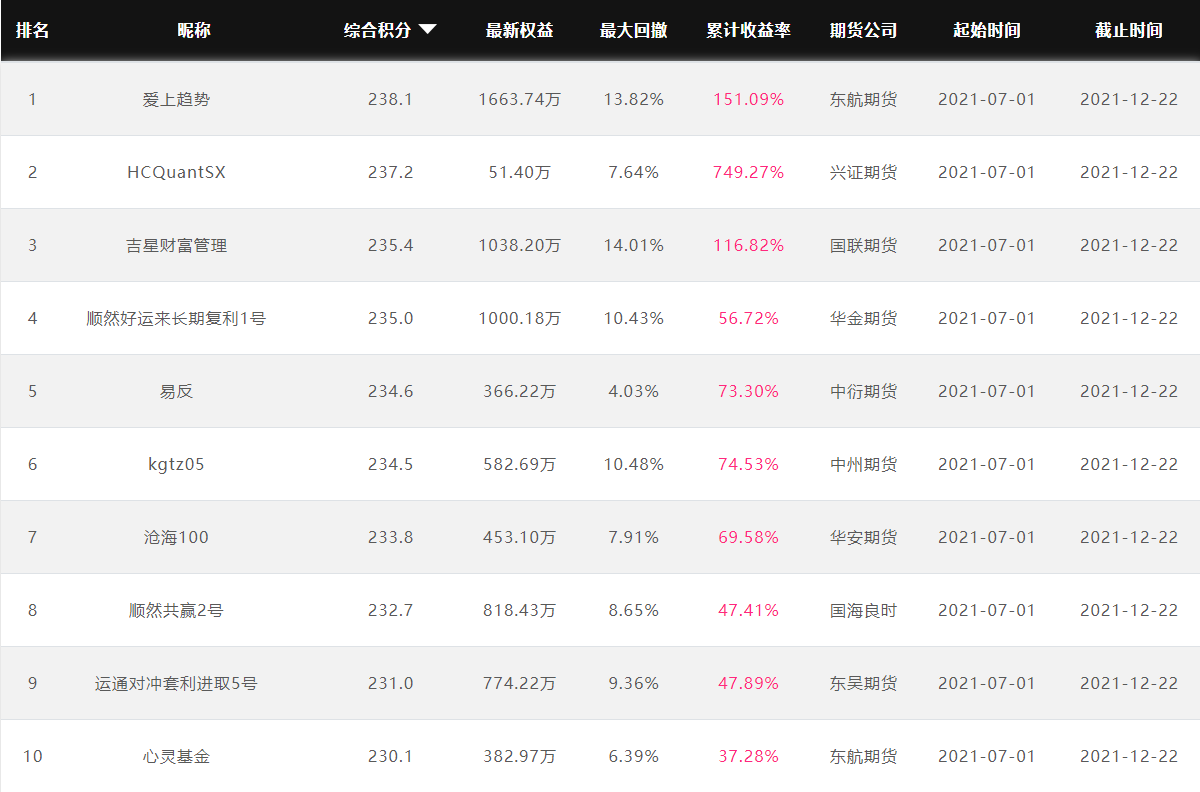Open the 吉星财富管理 nickname entry

click(176, 245)
